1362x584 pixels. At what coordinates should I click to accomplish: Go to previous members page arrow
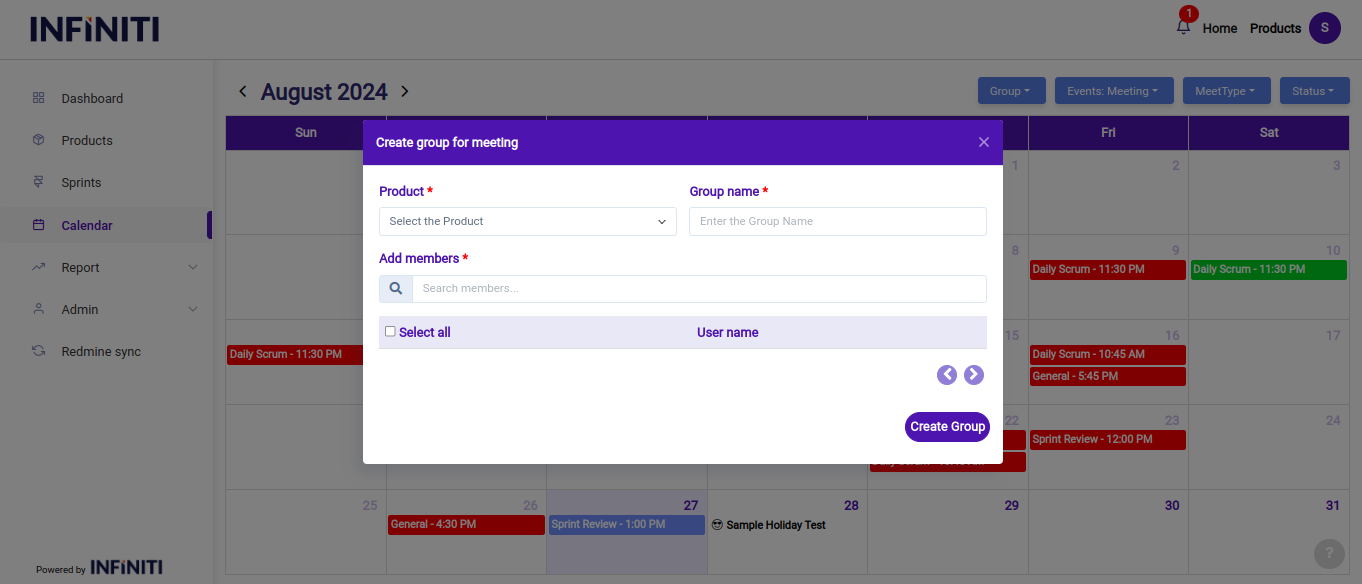[x=947, y=375]
